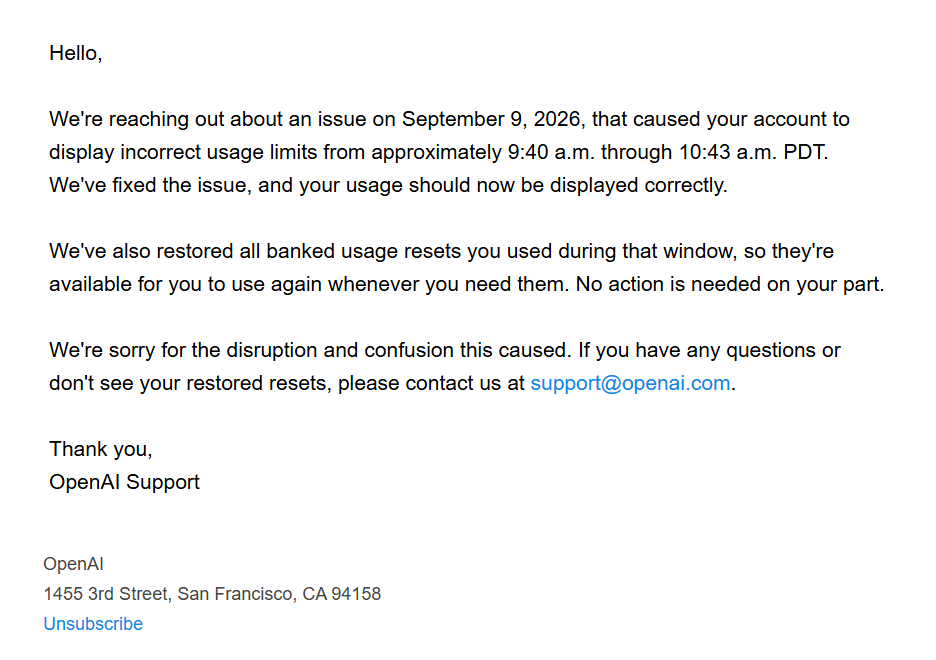Click the 'We've fixed the issue' sentence
This screenshot has width=936, height=660.
click(388, 186)
